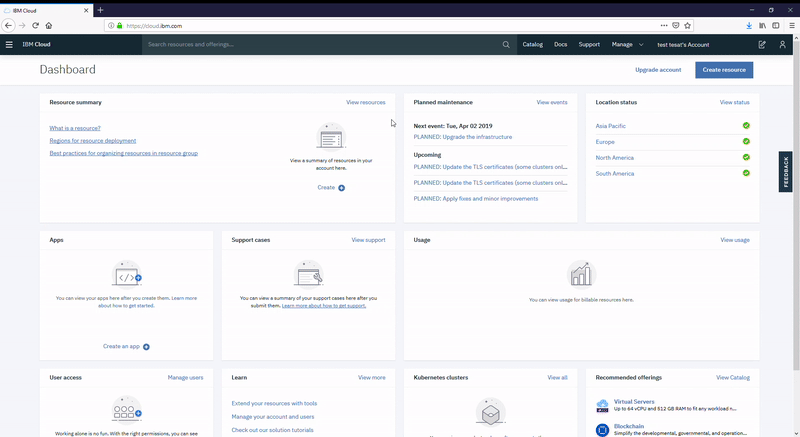Viewport: 800px width, 437px height.
Task: Click plus icon beside Create an app
Action: pos(146,347)
